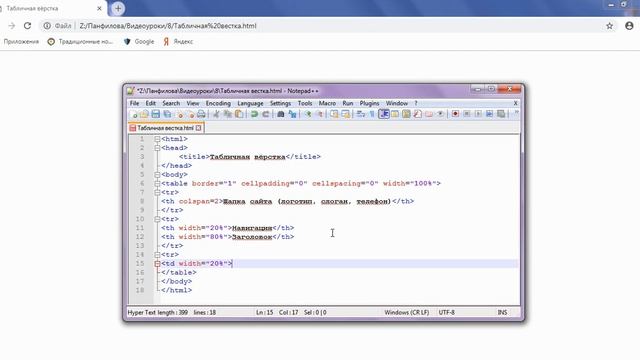Open the Settings menu

280,103
